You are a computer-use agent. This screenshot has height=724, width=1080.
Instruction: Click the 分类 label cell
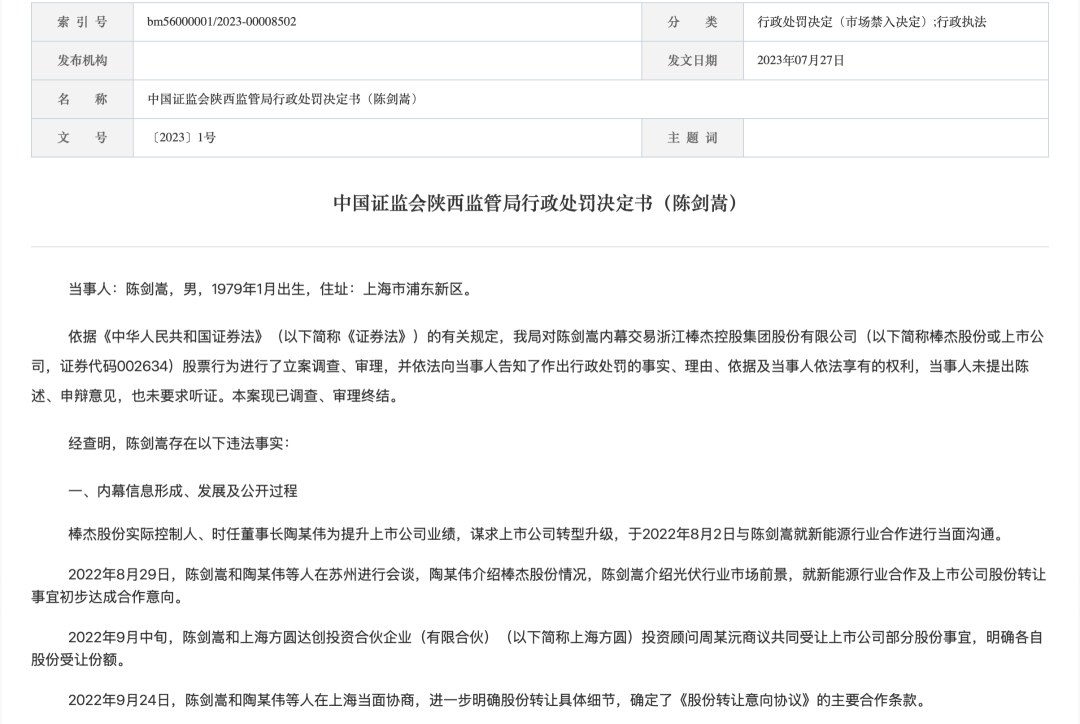694,21
